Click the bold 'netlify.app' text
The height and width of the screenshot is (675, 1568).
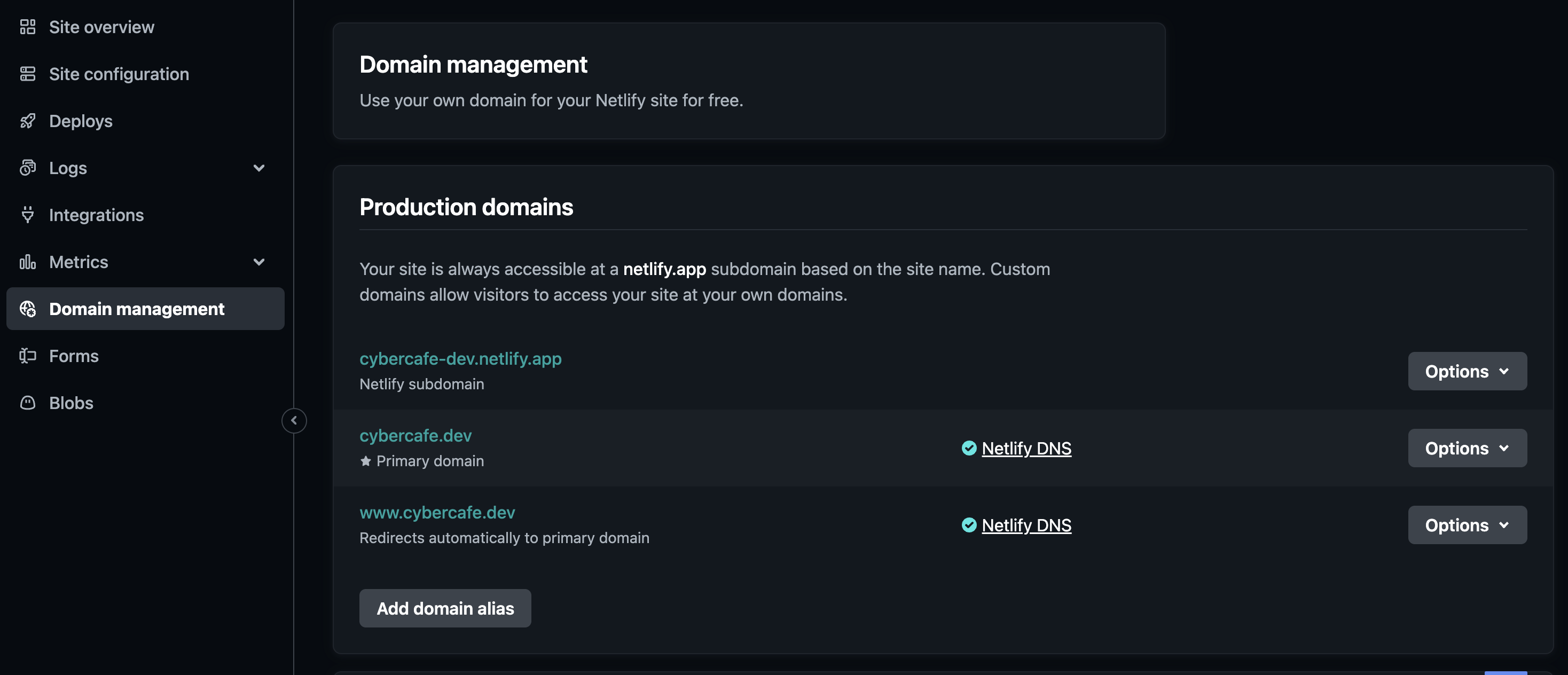(664, 269)
